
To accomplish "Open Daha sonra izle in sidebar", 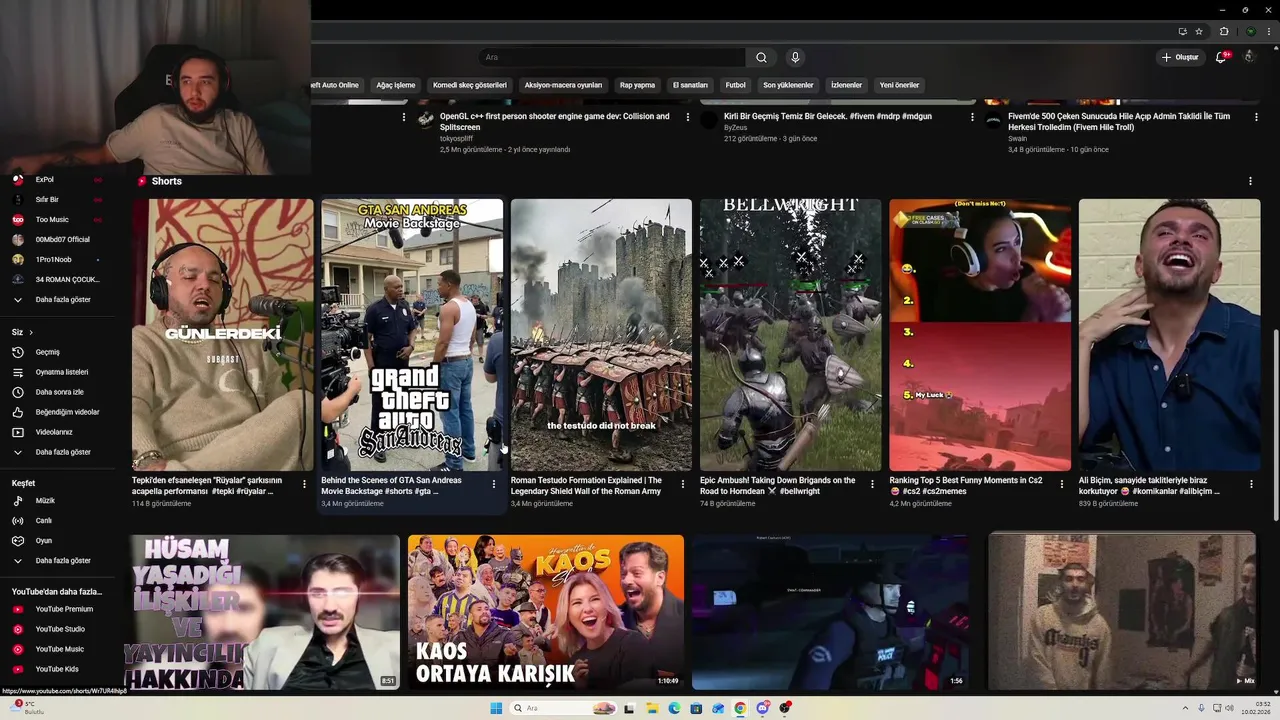I will pos(62,392).
